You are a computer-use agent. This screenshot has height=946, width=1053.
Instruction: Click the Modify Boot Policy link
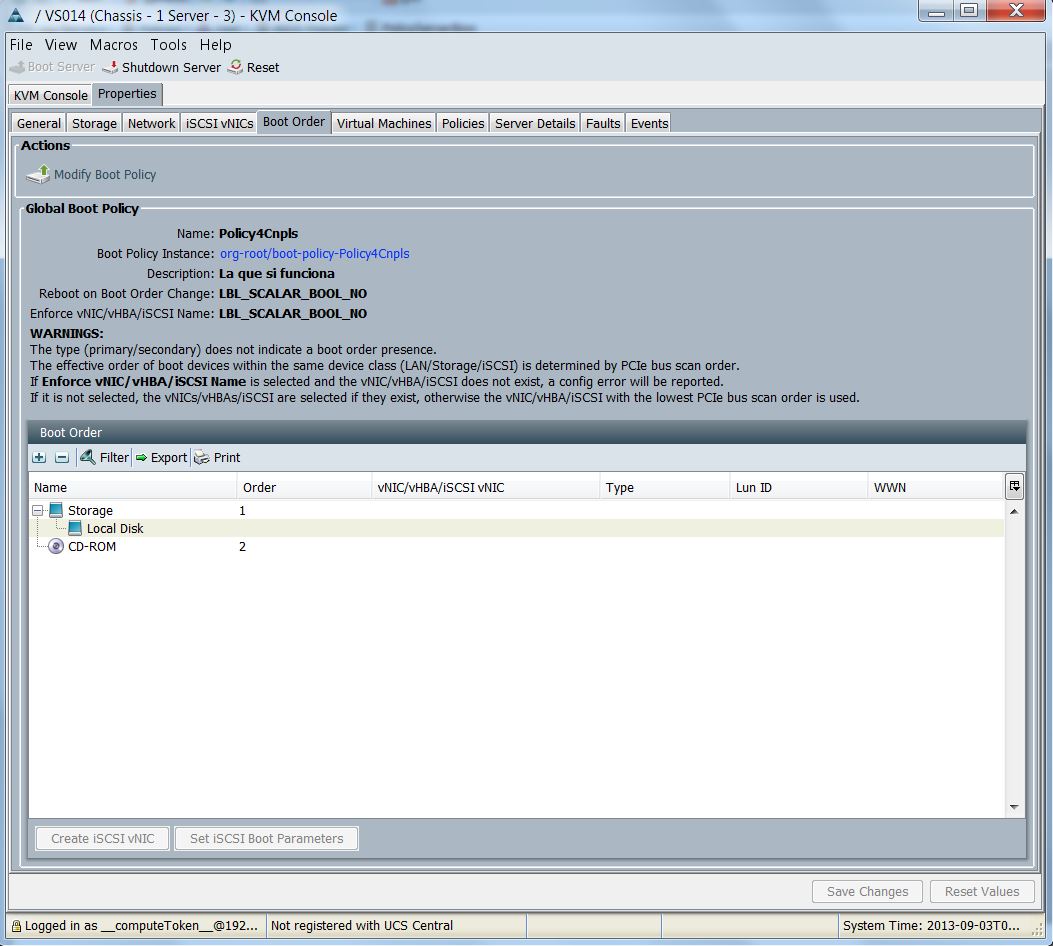coord(105,175)
